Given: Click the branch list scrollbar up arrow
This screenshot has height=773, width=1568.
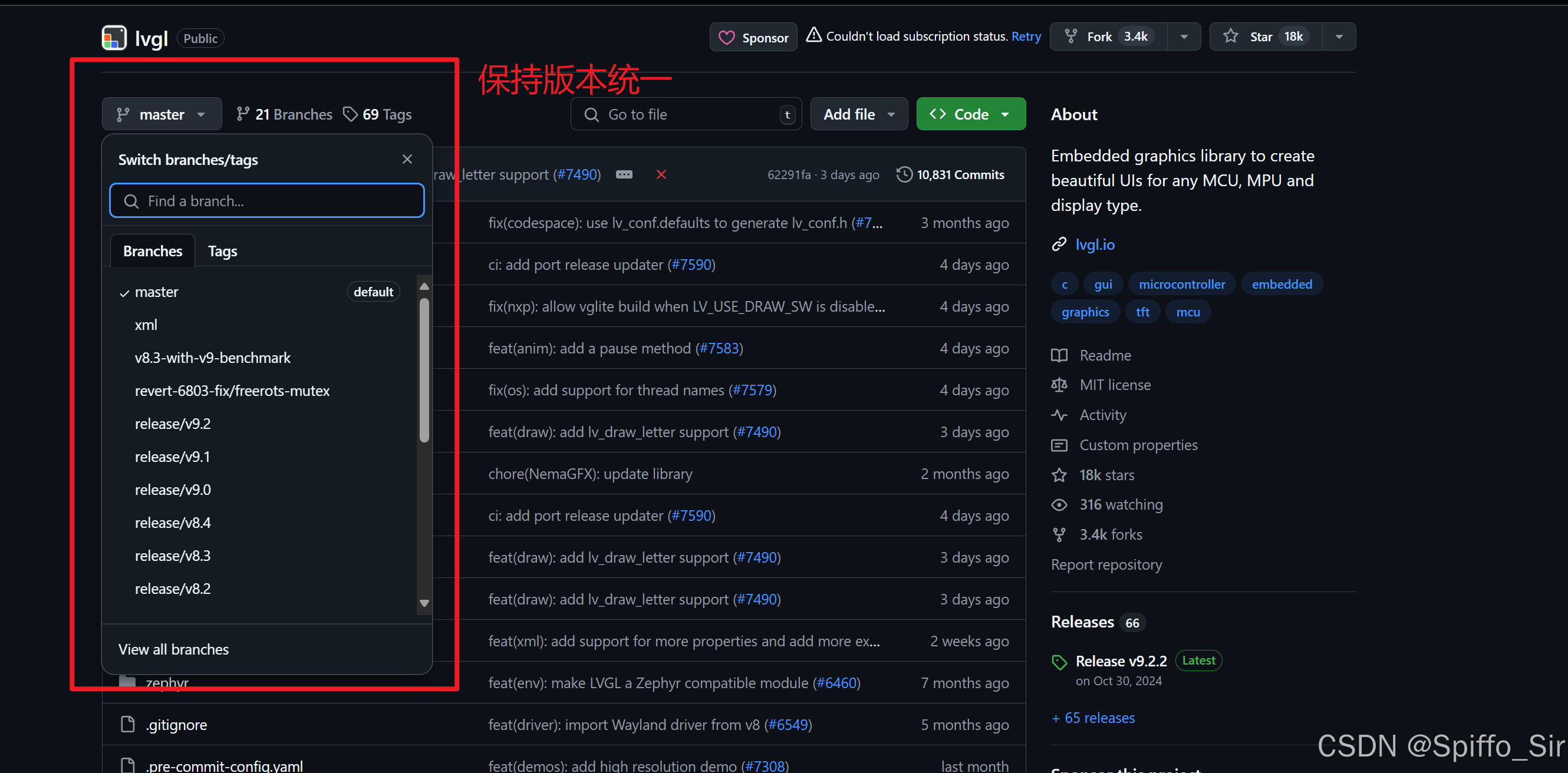Looking at the screenshot, I should [x=425, y=286].
